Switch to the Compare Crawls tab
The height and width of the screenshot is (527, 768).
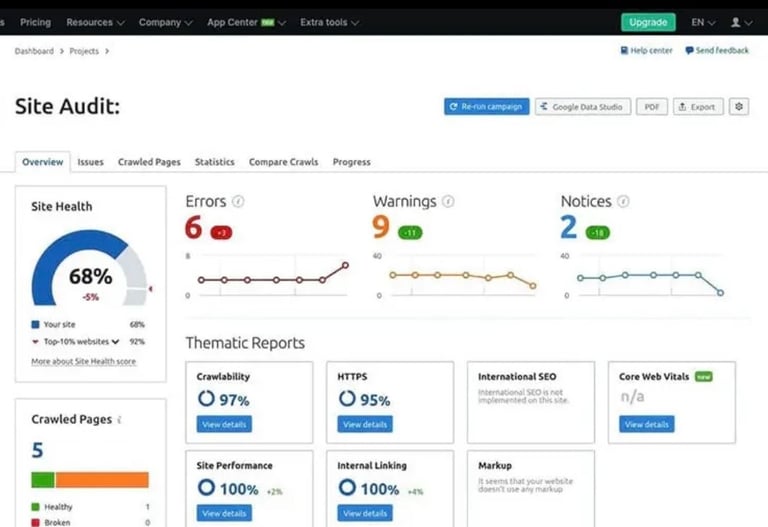[284, 162]
